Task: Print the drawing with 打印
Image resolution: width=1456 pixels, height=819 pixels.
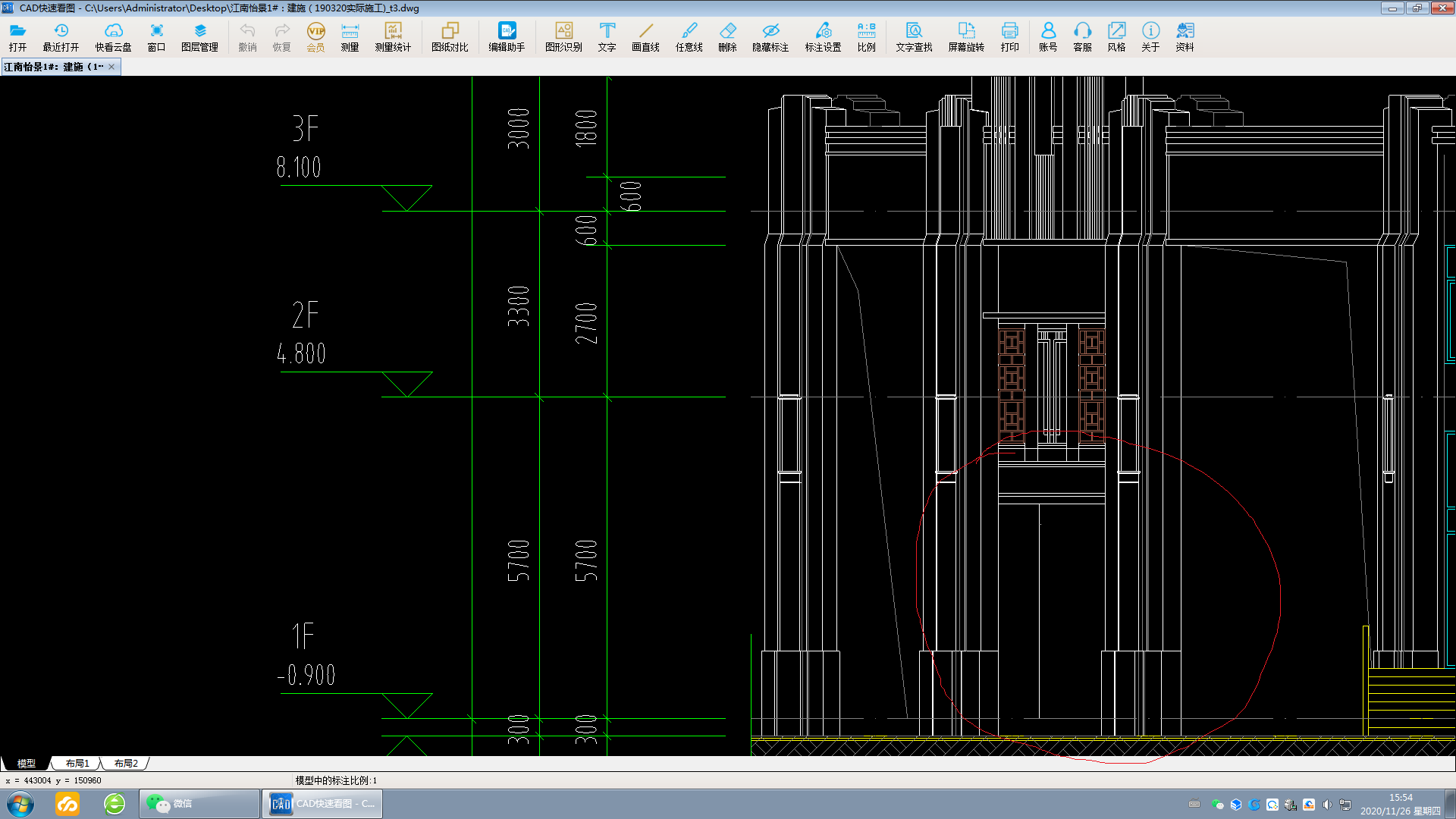Action: click(x=1009, y=37)
